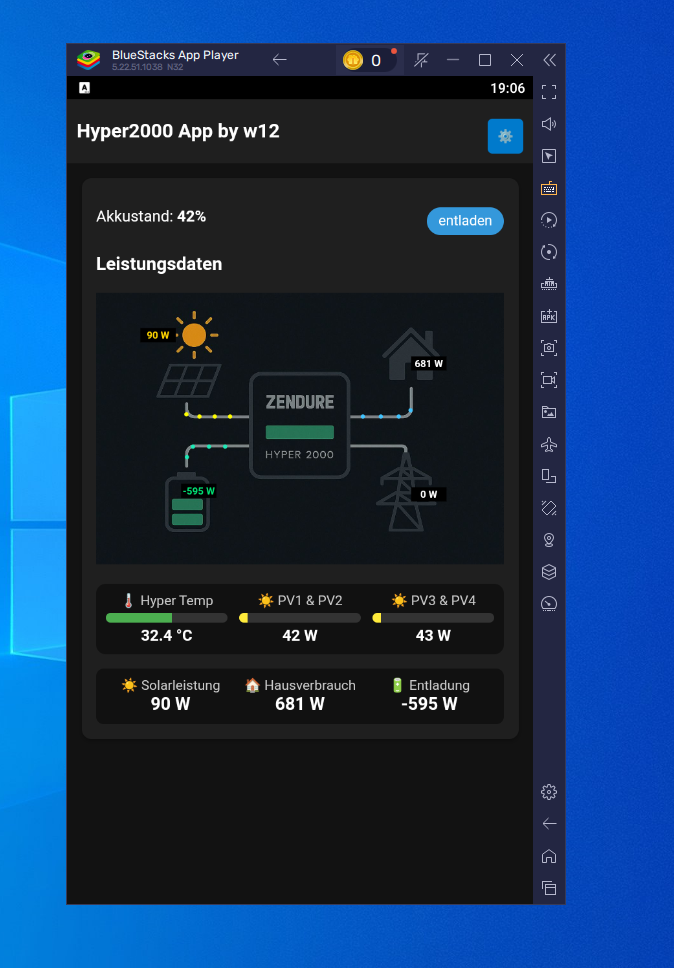Click the 32.4 °C temperature value
The image size is (674, 968).
[x=167, y=635]
